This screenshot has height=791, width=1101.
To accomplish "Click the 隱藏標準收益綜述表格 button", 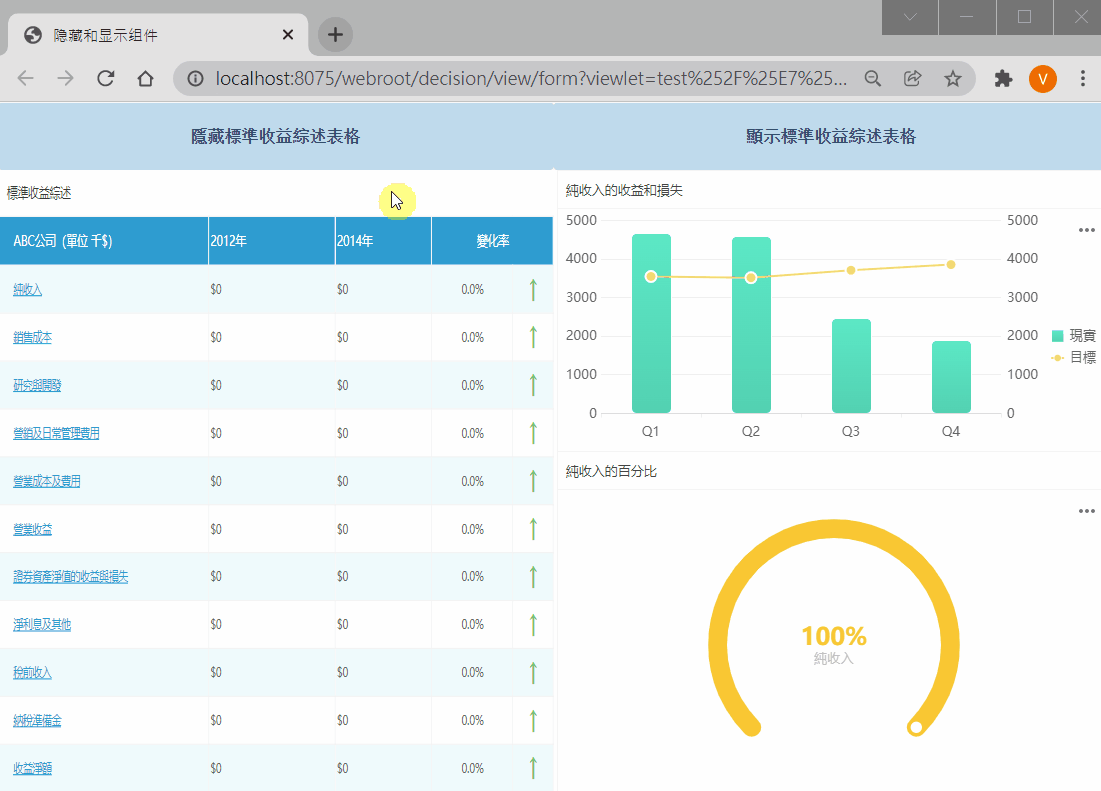I will pyautogui.click(x=276, y=136).
